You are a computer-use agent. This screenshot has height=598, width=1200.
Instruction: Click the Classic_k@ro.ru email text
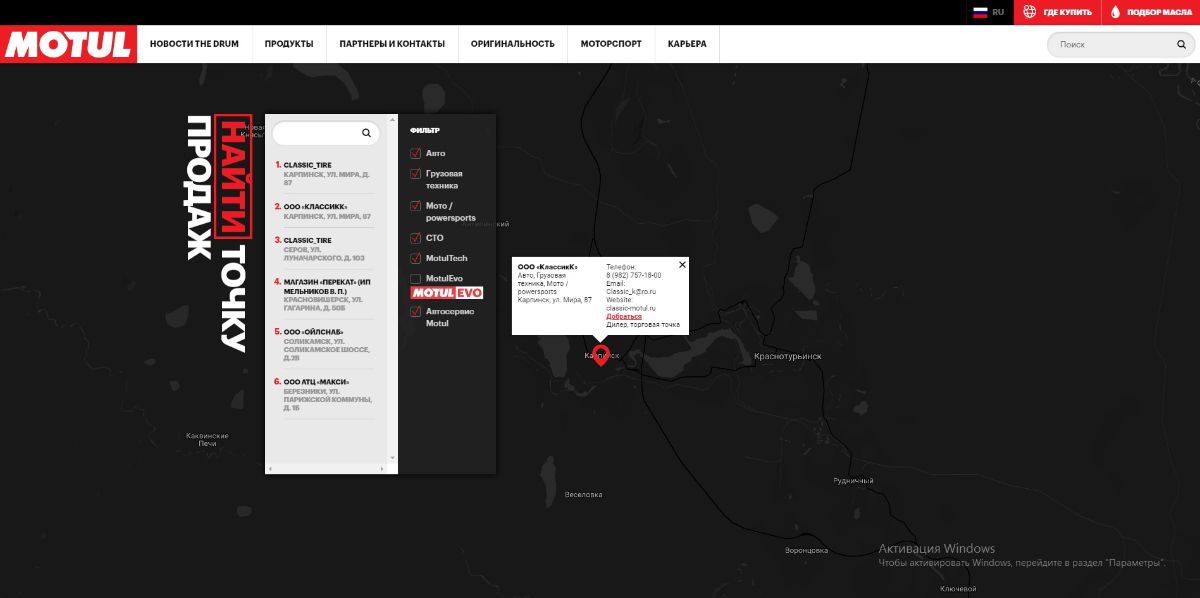point(630,290)
